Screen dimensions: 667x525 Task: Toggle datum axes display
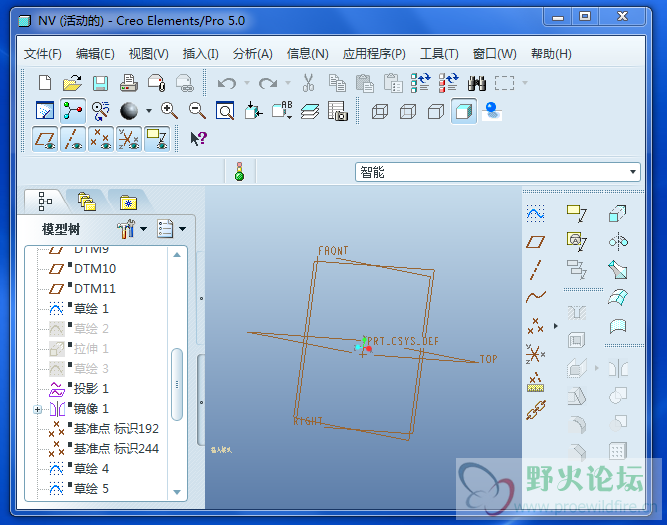point(73,139)
